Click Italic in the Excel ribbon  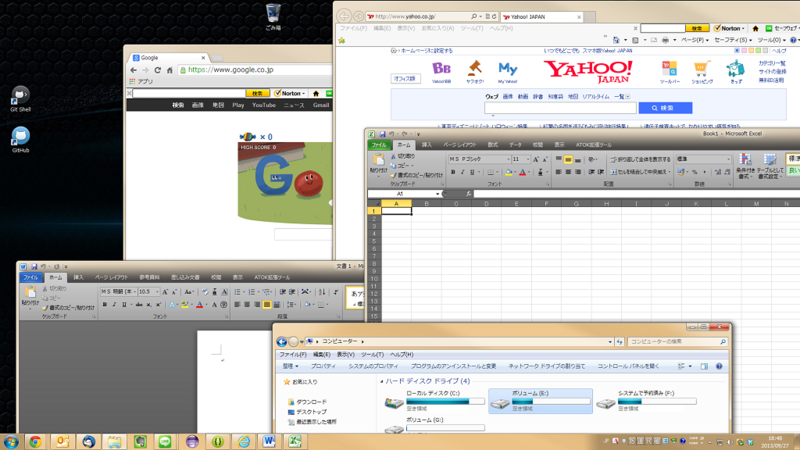(462, 172)
